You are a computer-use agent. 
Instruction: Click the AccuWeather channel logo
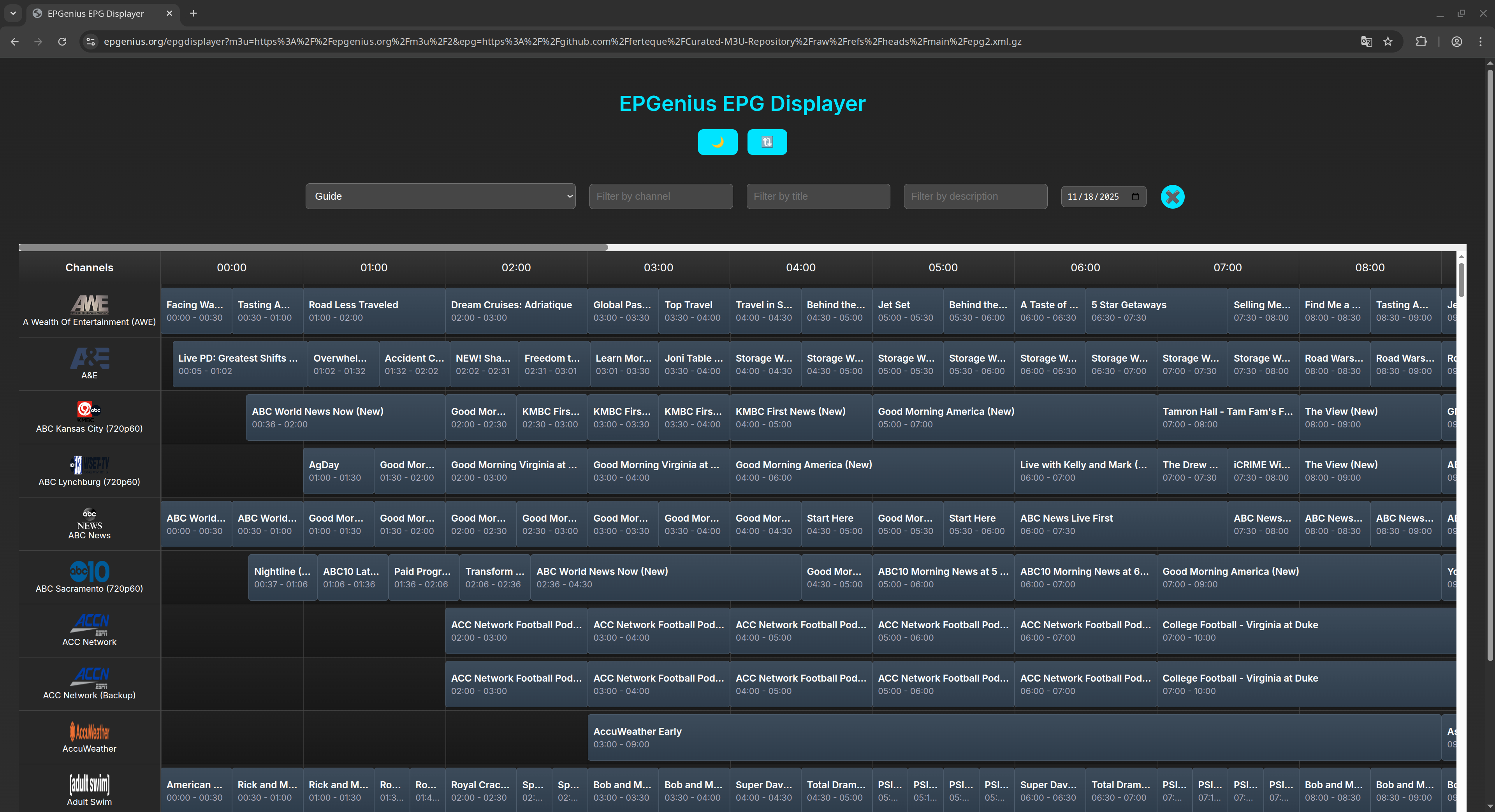(89, 731)
